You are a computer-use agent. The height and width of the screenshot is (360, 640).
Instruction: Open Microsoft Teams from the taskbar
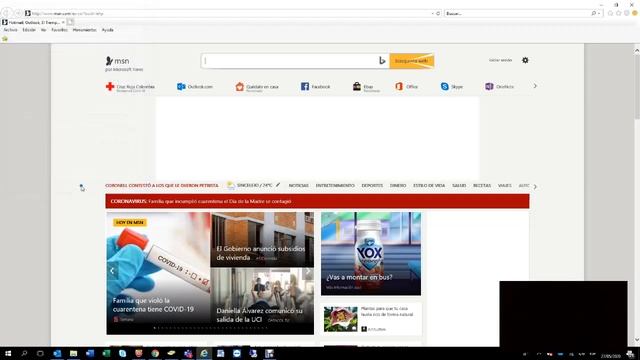188,353
